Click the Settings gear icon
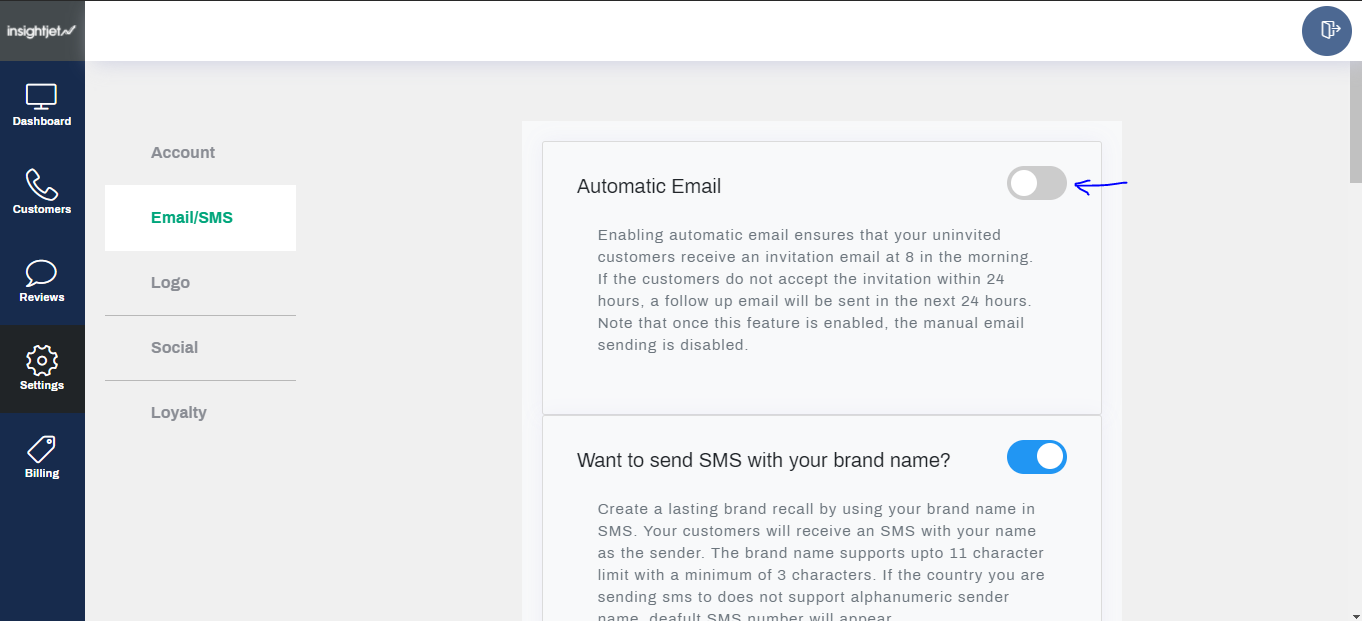Viewport: 1362px width, 621px height. click(x=41, y=360)
